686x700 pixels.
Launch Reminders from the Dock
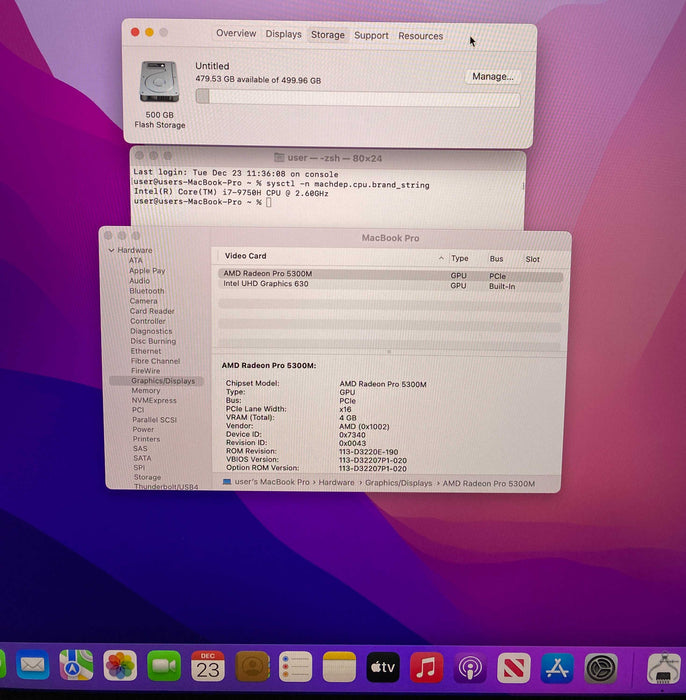point(295,667)
